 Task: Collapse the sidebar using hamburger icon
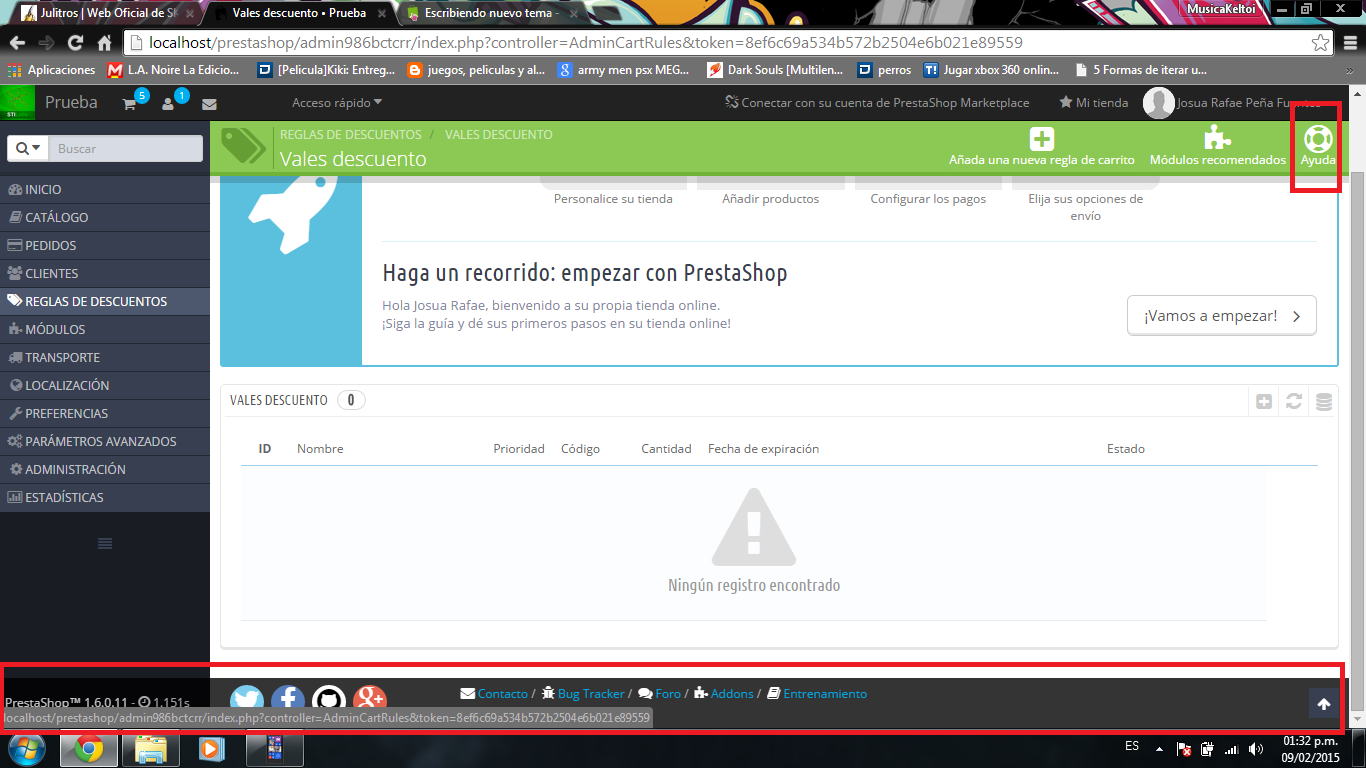click(x=105, y=543)
